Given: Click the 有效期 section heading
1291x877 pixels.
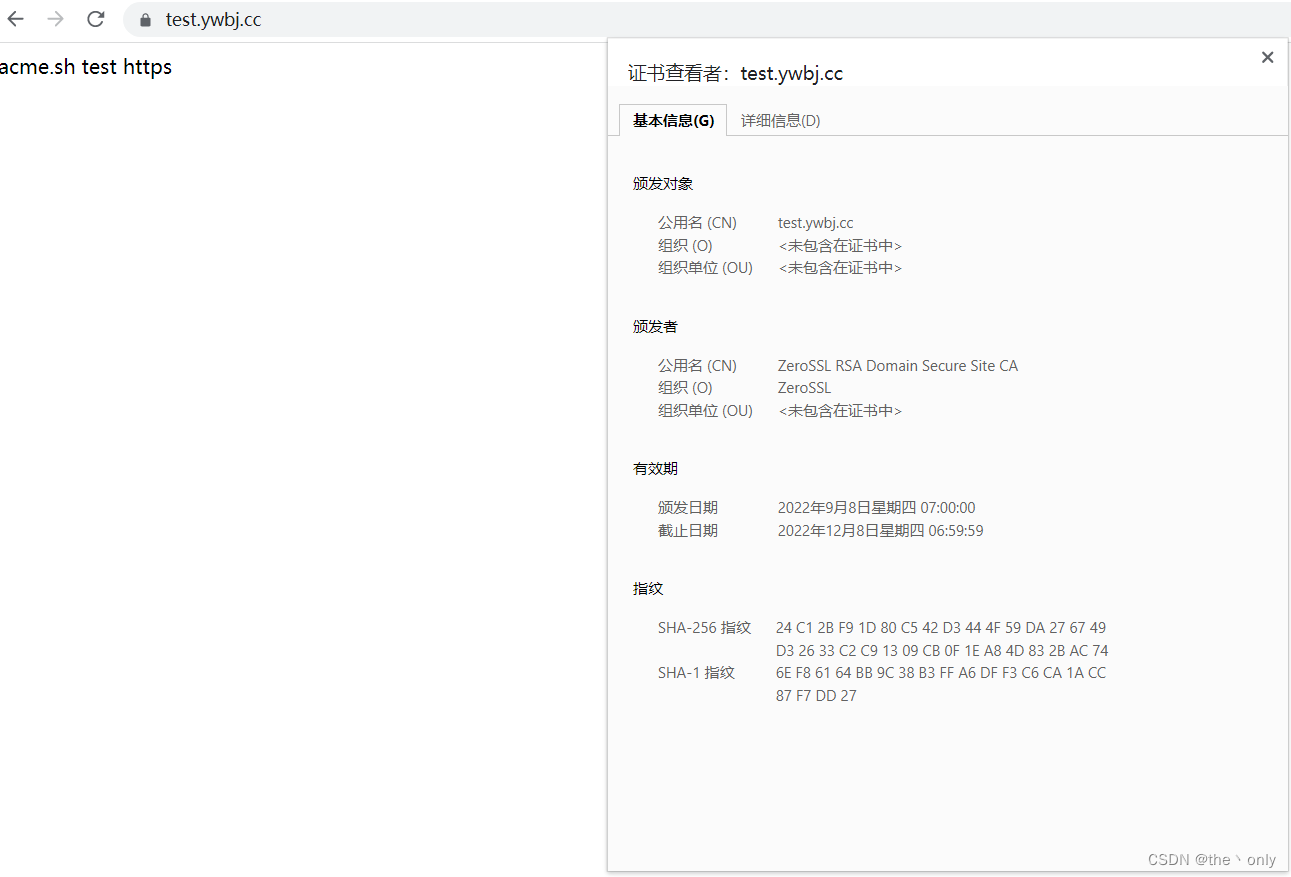Looking at the screenshot, I should point(655,469).
